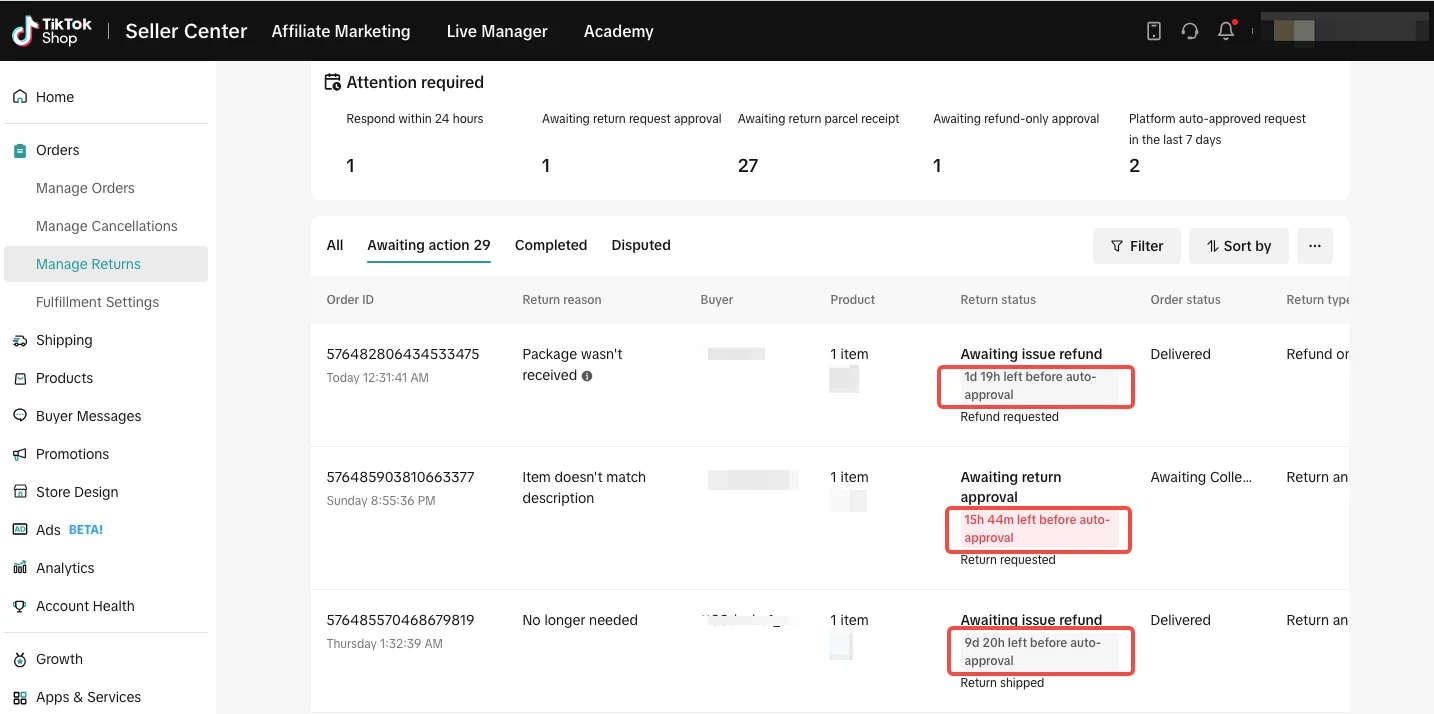Click the Home icon in sidebar
This screenshot has height=714, width=1434.
(x=20, y=97)
